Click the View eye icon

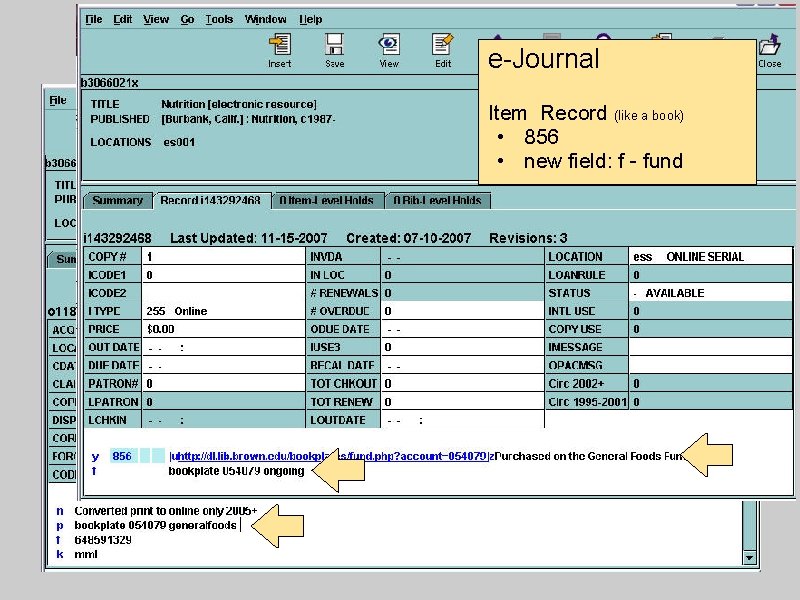click(x=389, y=51)
